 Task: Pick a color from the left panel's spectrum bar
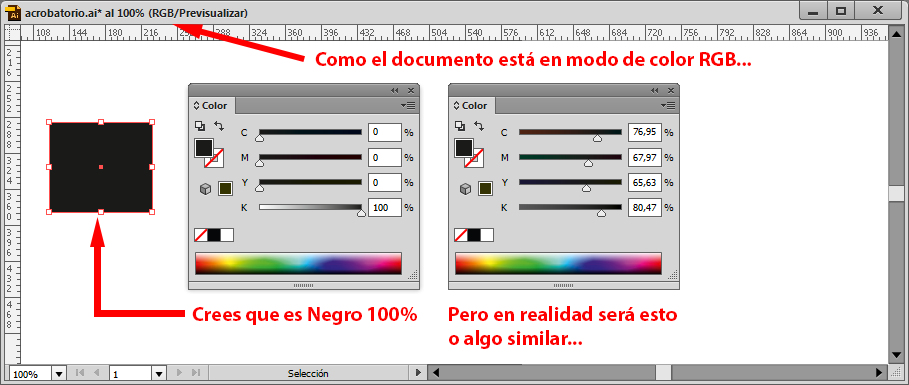tap(299, 263)
